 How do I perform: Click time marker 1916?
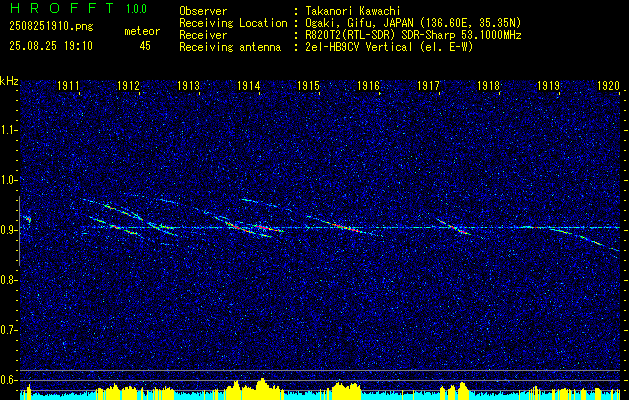tap(368, 85)
